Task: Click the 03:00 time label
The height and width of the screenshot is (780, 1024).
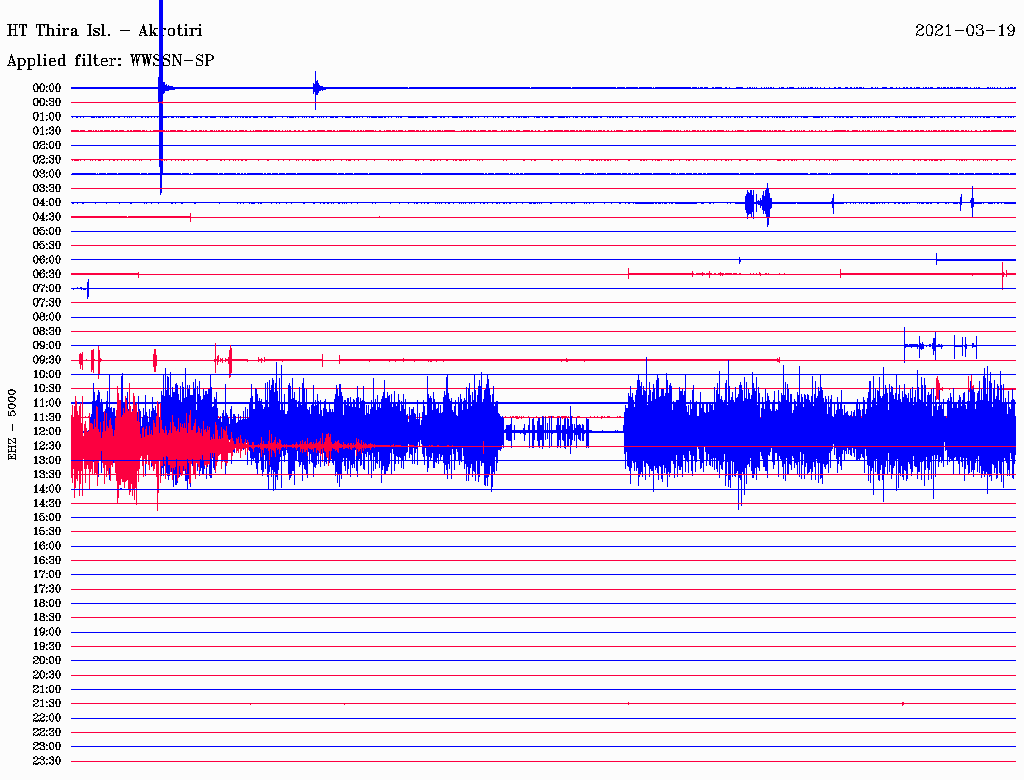Action: point(47,174)
